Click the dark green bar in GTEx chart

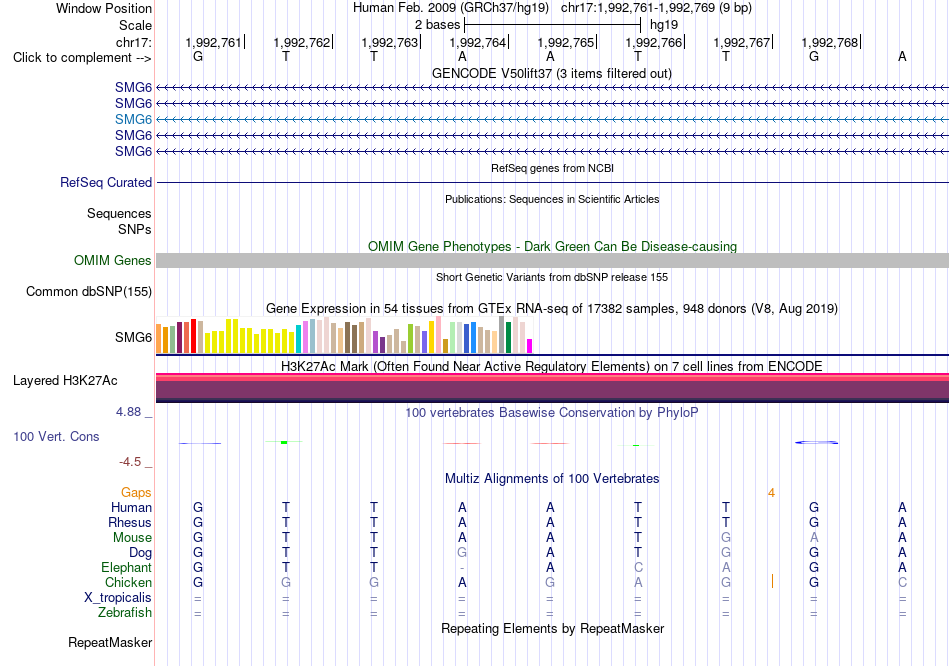[x=508, y=338]
